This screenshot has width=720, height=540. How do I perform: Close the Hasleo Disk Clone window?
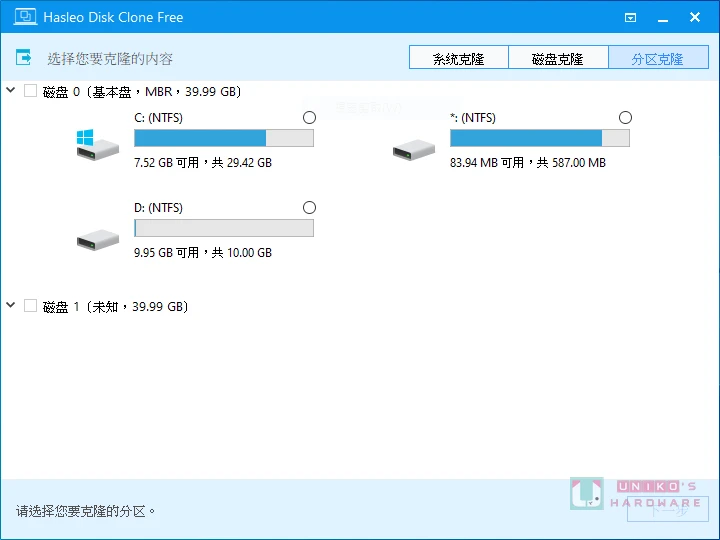(695, 17)
